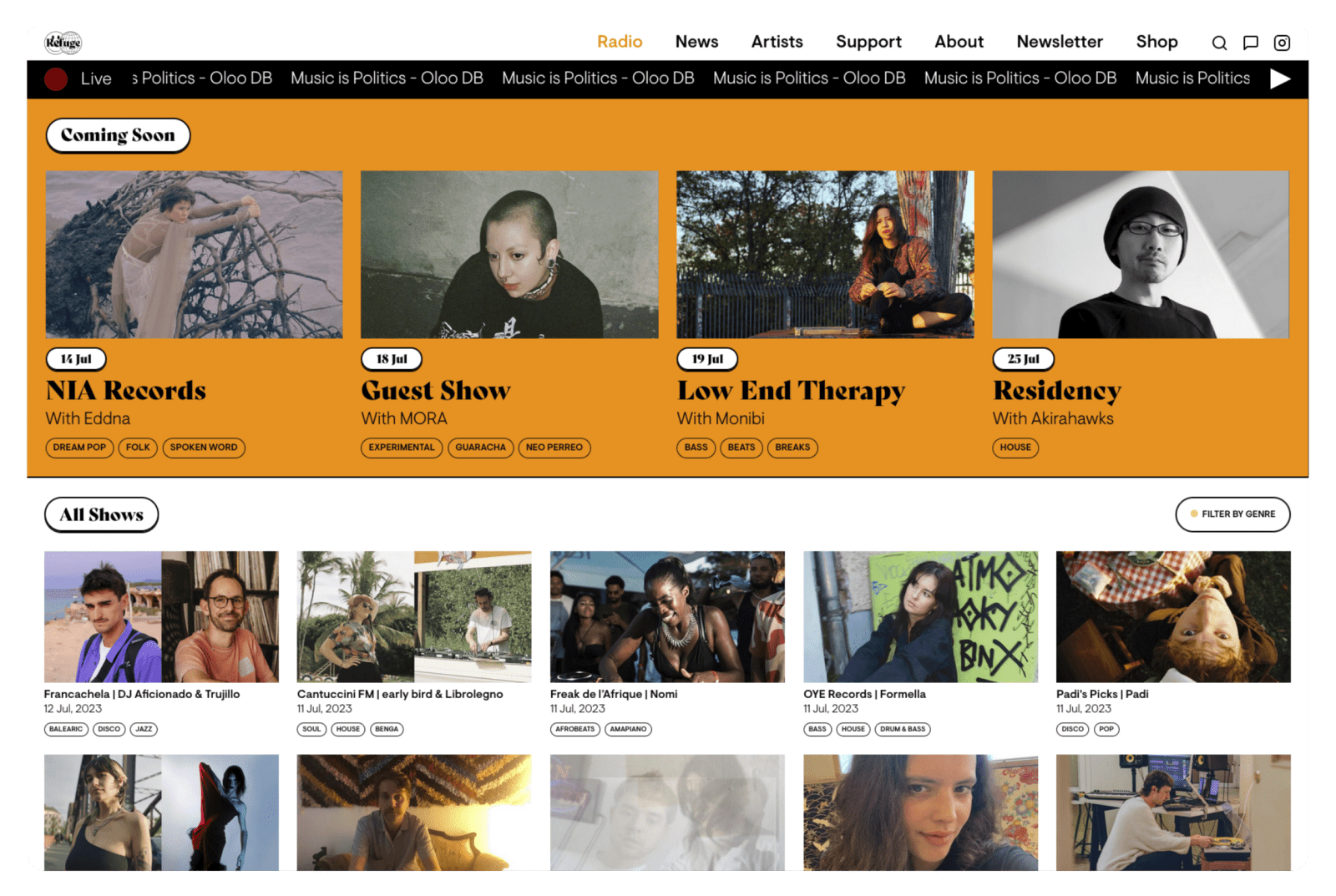Go to the News page

click(696, 42)
